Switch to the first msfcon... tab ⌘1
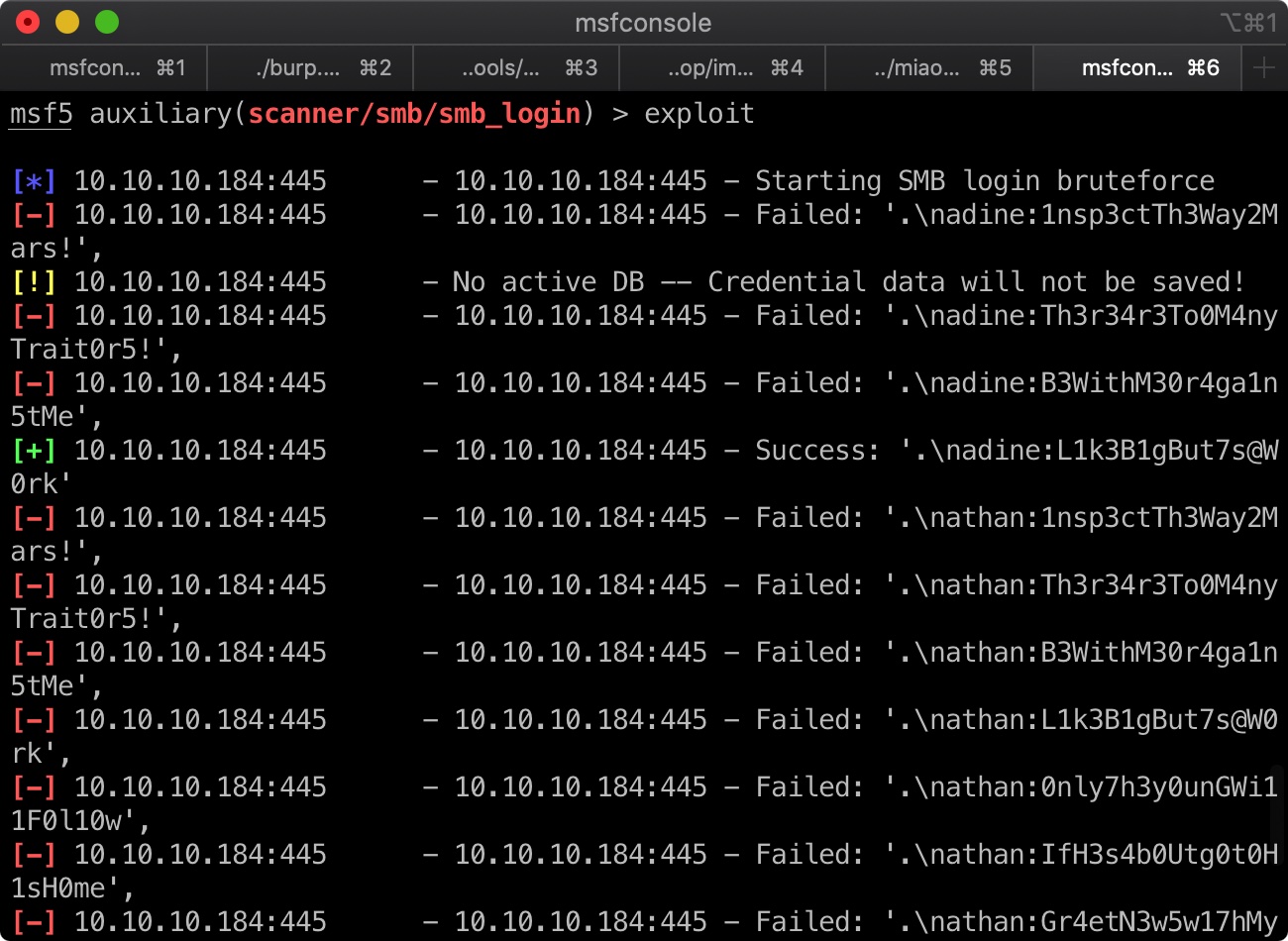 [104, 67]
